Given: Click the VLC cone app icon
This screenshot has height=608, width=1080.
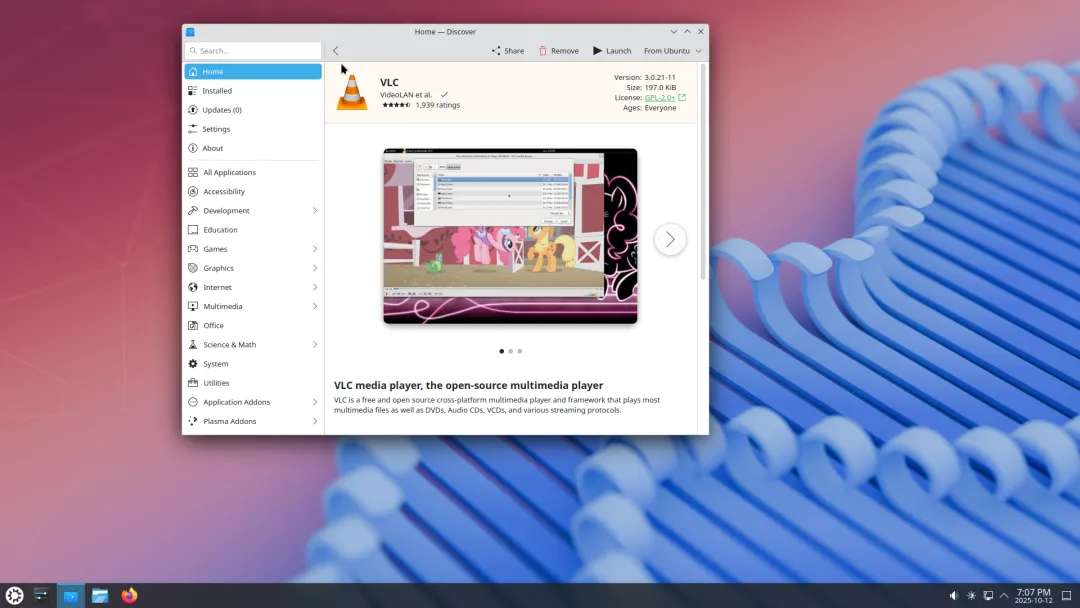Looking at the screenshot, I should coord(352,93).
